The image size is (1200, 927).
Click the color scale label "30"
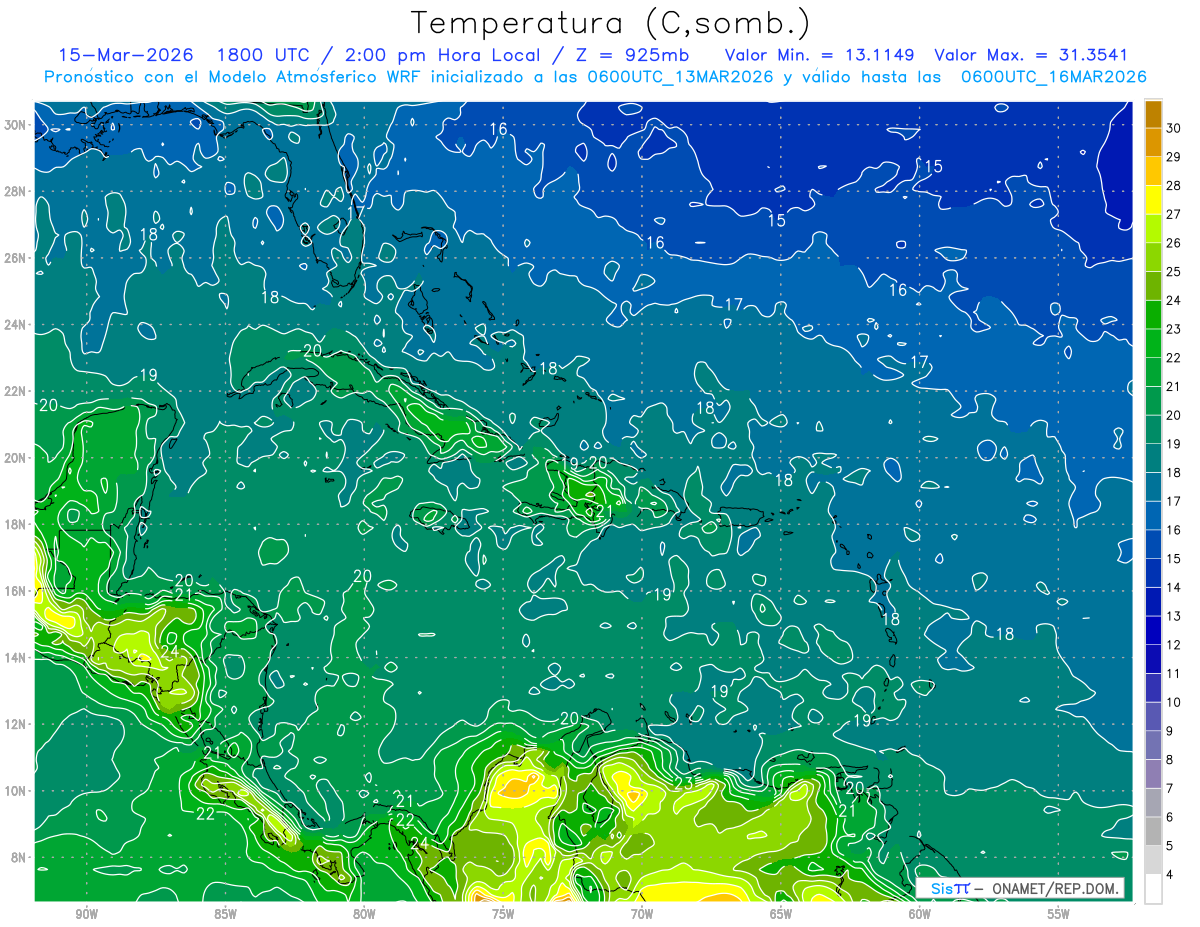point(1174,128)
